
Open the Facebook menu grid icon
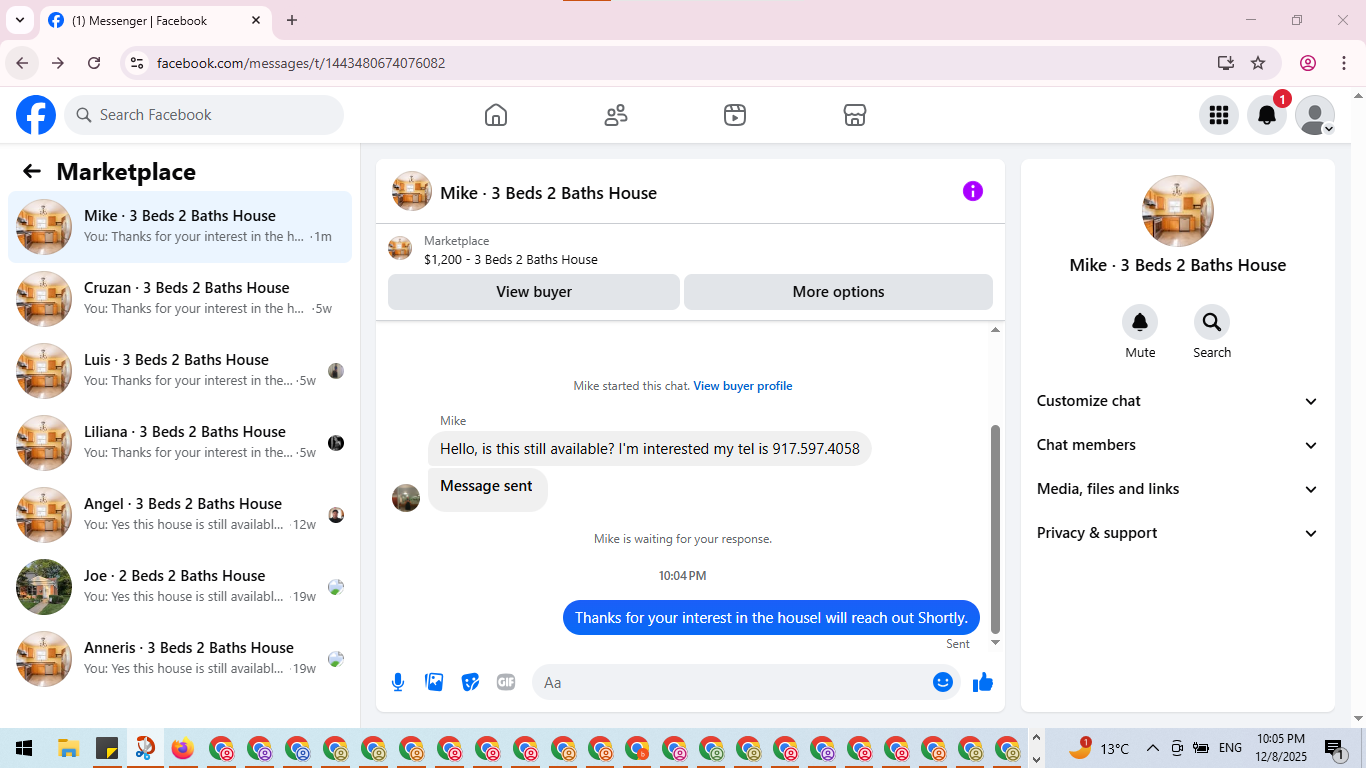tap(1219, 115)
